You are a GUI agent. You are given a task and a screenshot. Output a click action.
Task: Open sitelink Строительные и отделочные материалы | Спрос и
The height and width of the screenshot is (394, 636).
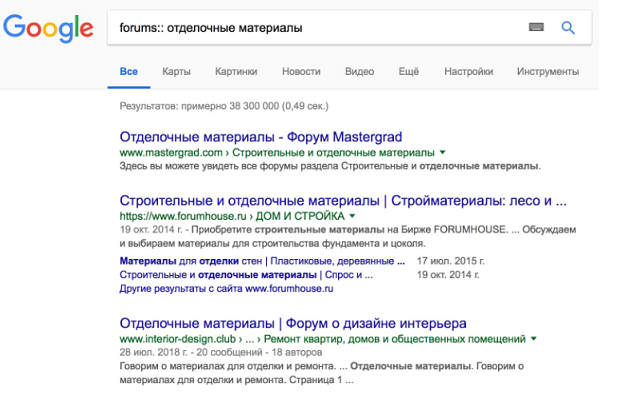tap(246, 275)
